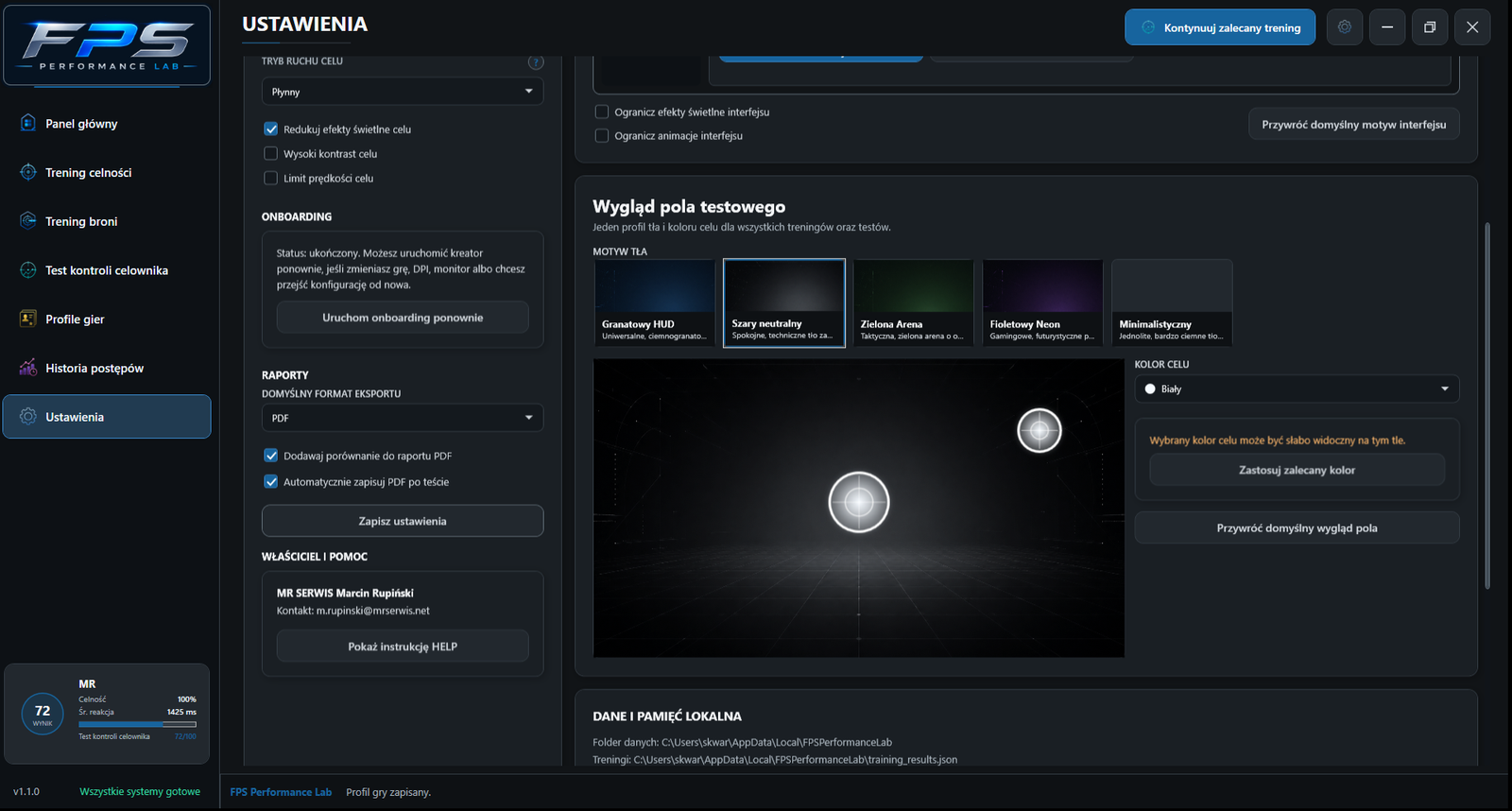Expand the Płynny target movement dropdown
Image resolution: width=1512 pixels, height=811 pixels.
pyautogui.click(x=403, y=92)
